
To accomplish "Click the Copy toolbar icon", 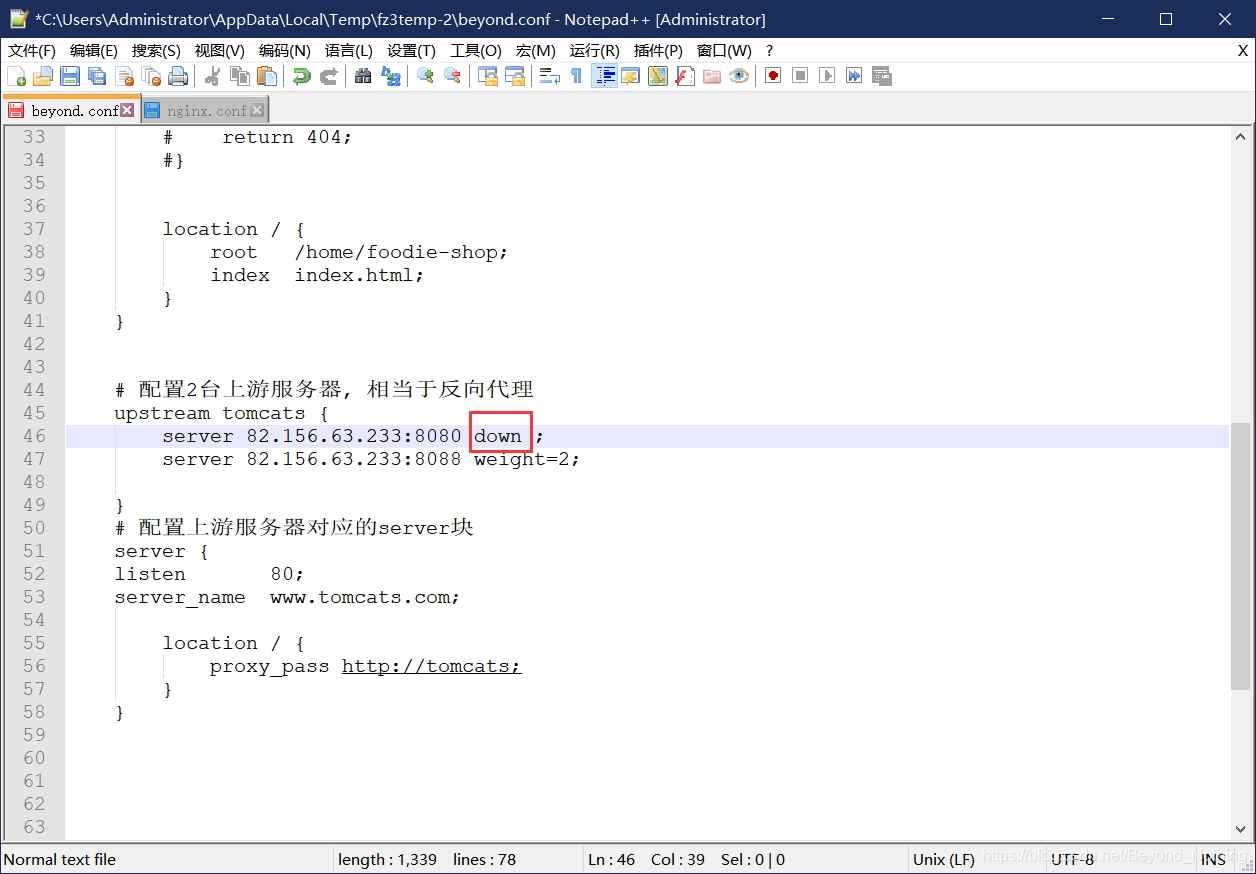I will pos(240,76).
